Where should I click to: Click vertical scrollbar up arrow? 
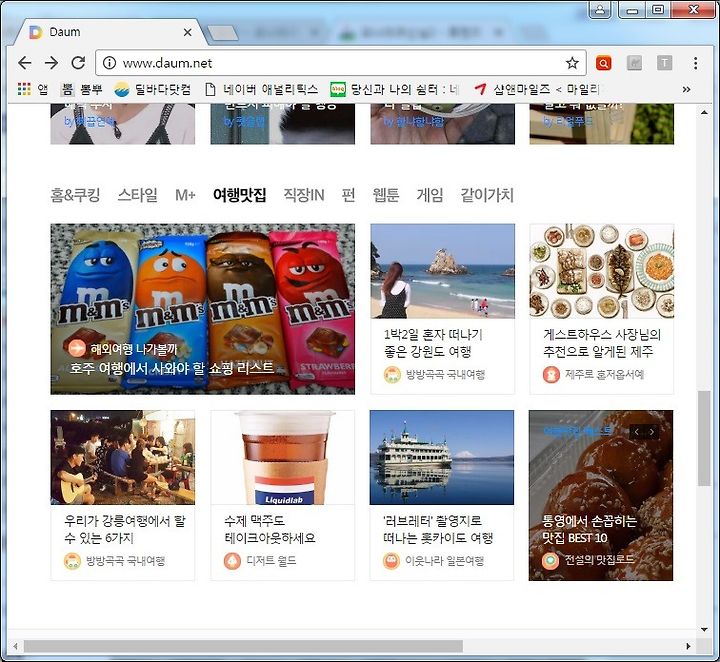[704, 112]
